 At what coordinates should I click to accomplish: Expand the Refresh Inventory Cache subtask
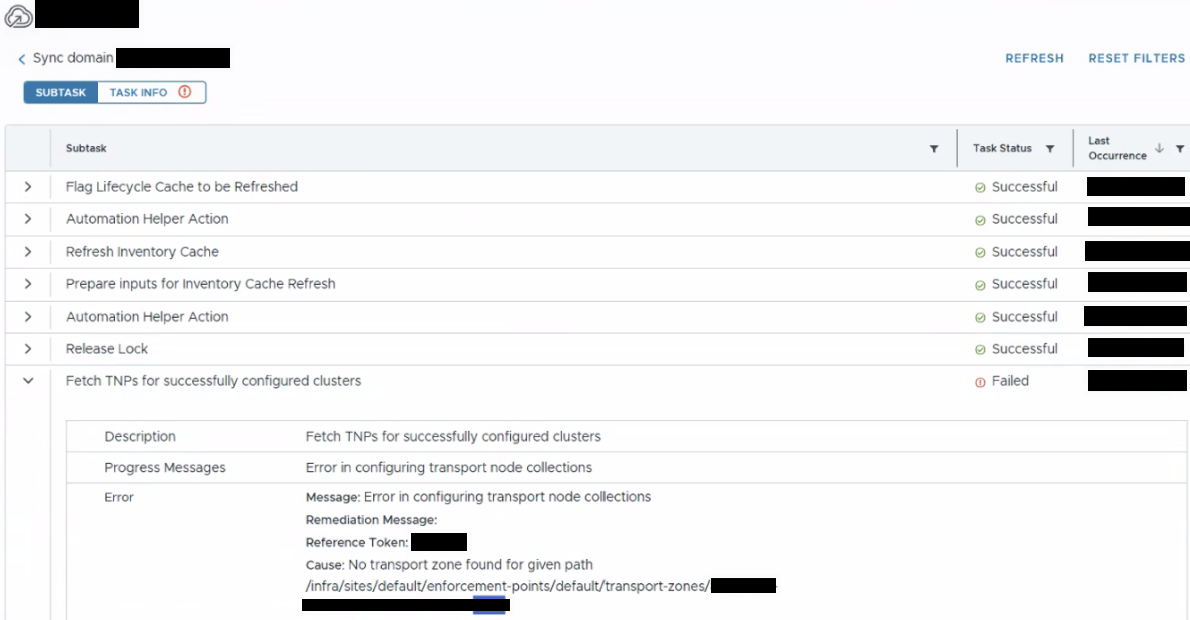[28, 251]
